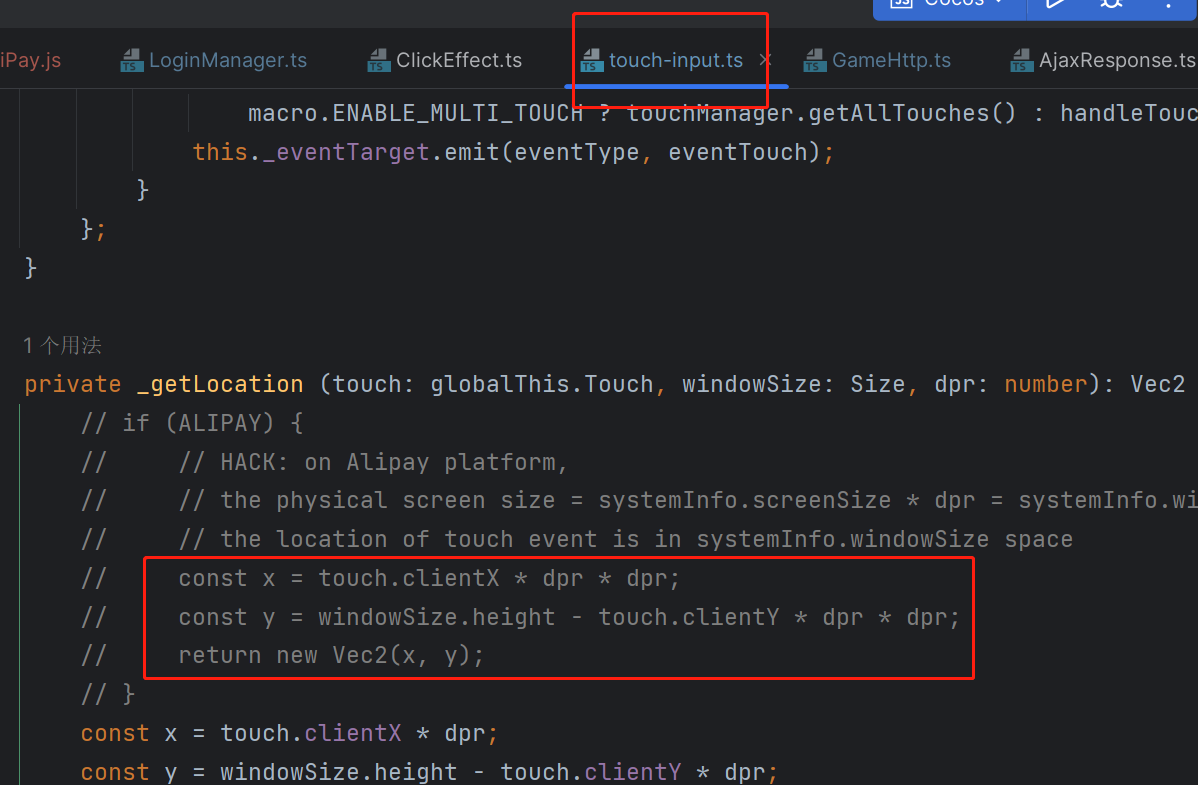Click the Debug bug icon
This screenshot has height=785, width=1198.
[x=1111, y=3]
